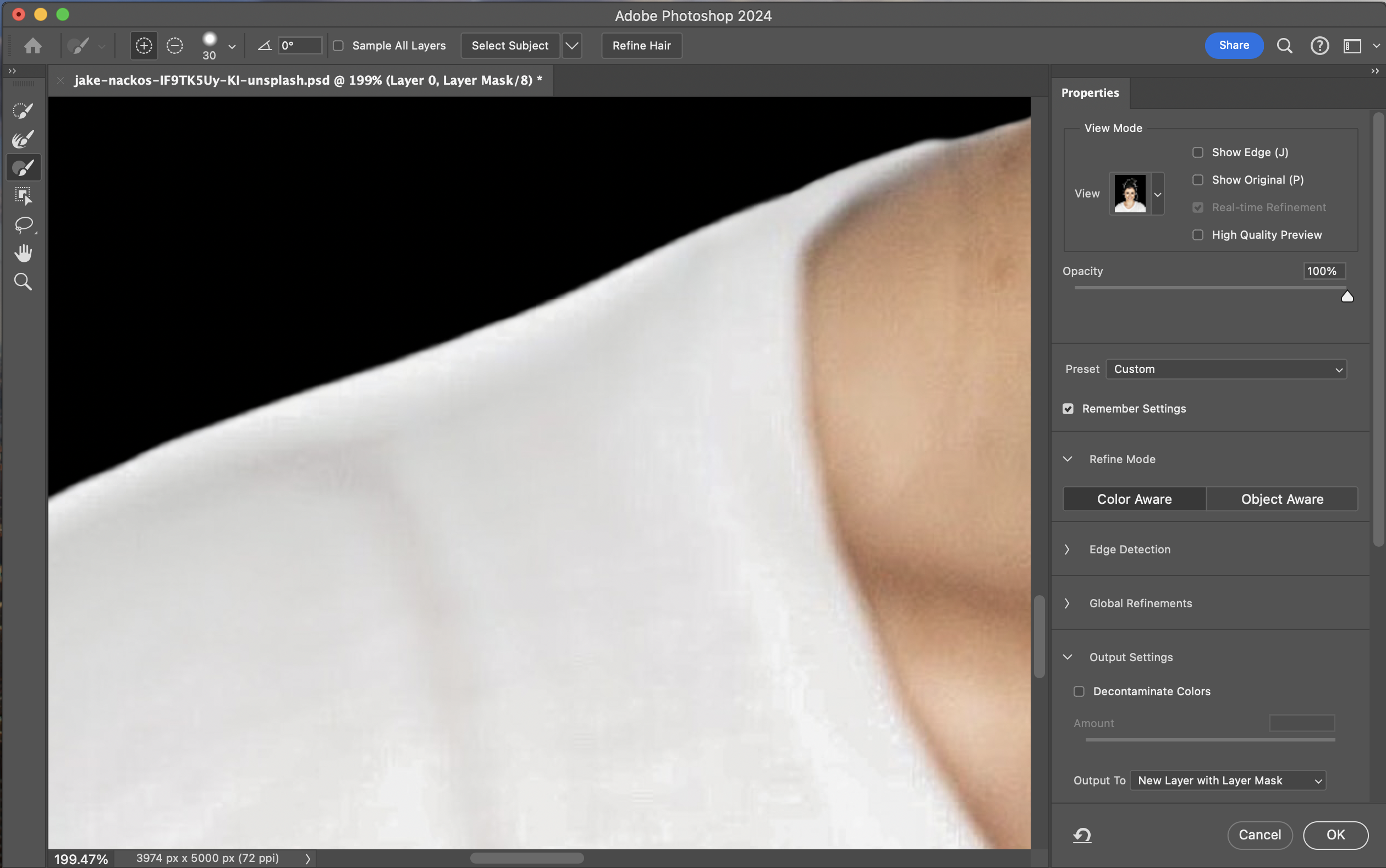The image size is (1386, 868).
Task: Select the jake-nackos document tab
Action: (307, 80)
